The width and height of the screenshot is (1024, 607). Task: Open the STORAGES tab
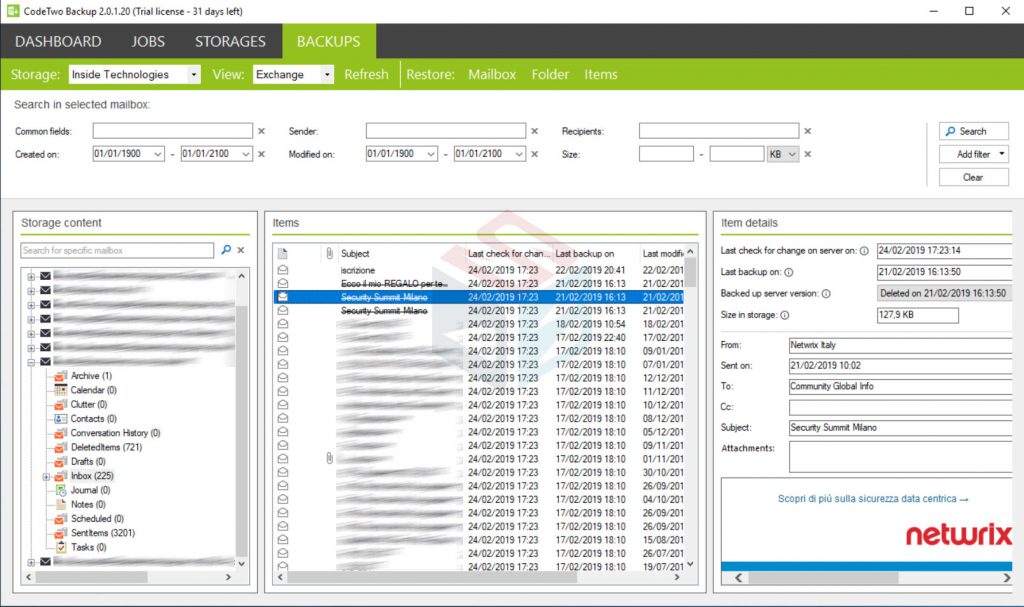point(230,42)
